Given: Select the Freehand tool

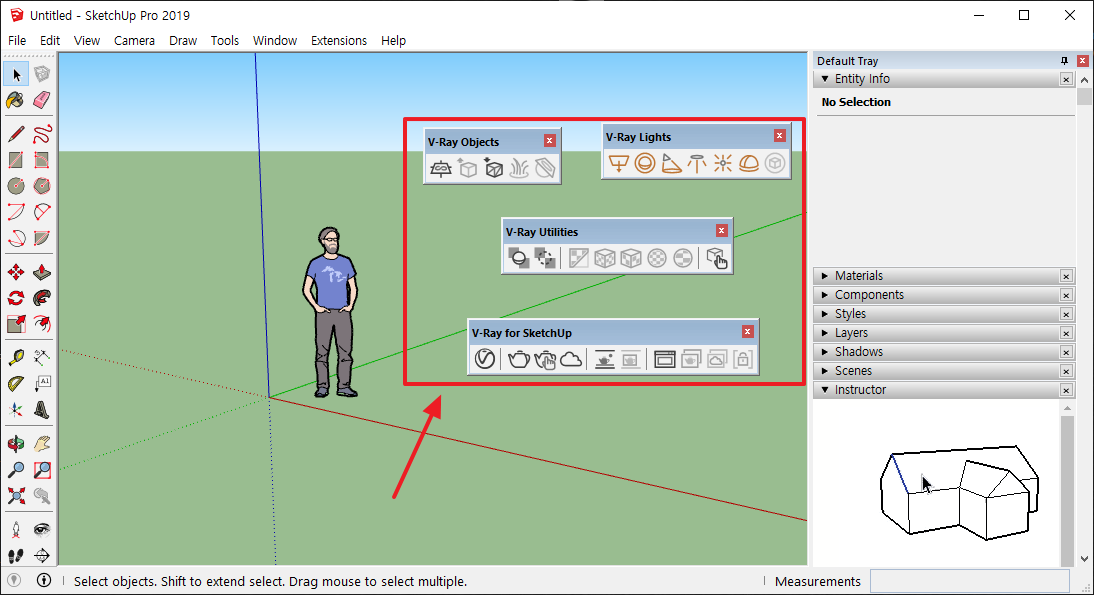Looking at the screenshot, I should pyautogui.click(x=42, y=134).
